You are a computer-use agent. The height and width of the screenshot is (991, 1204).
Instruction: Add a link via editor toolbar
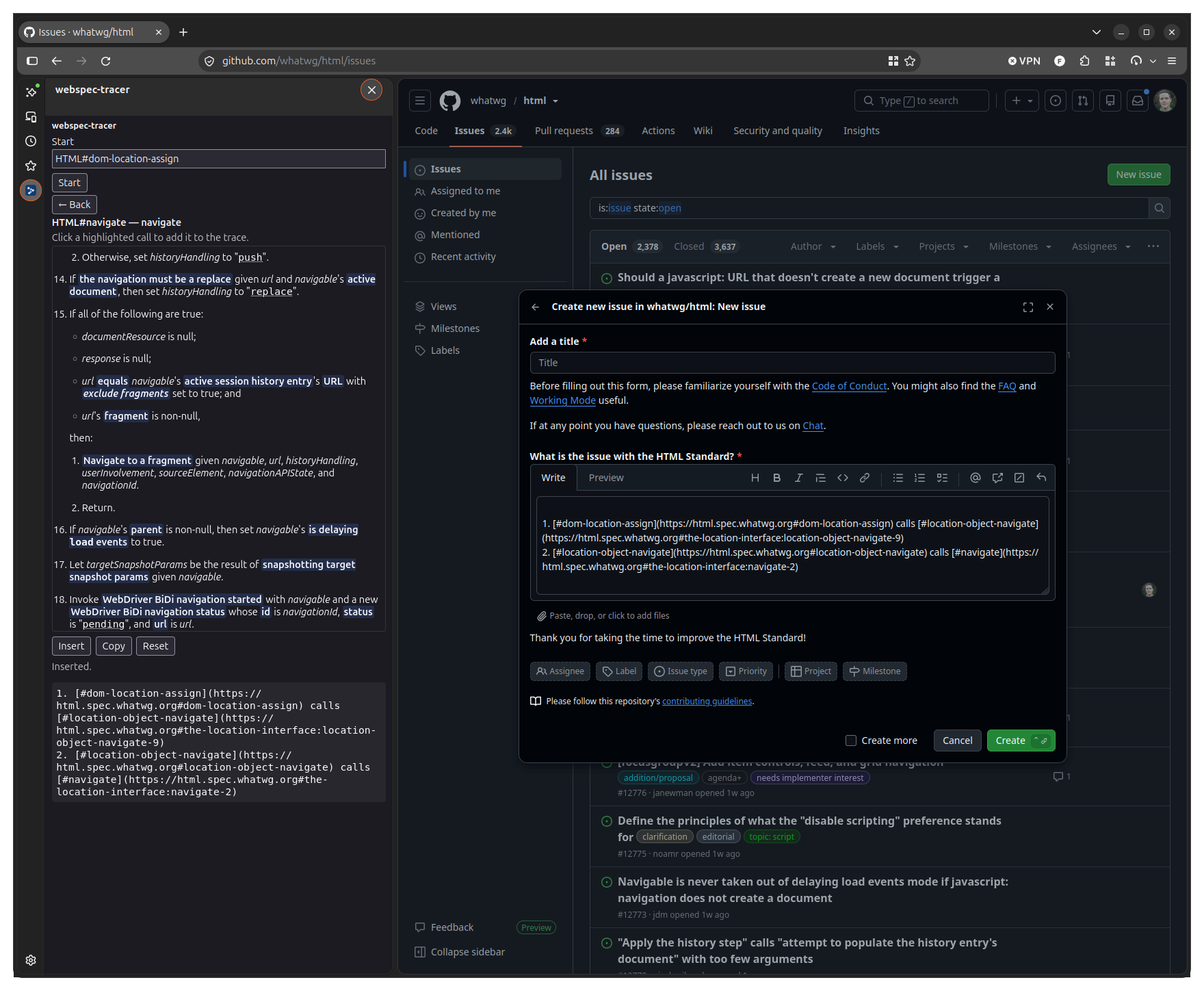pyautogui.click(x=865, y=478)
